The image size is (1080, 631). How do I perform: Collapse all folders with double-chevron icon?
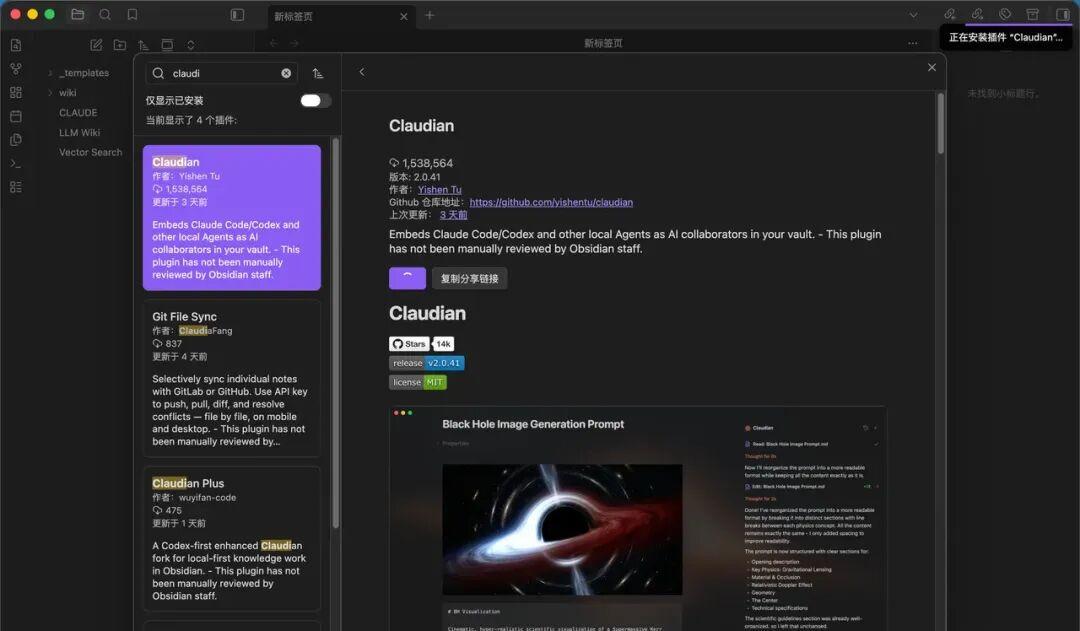click(x=191, y=45)
